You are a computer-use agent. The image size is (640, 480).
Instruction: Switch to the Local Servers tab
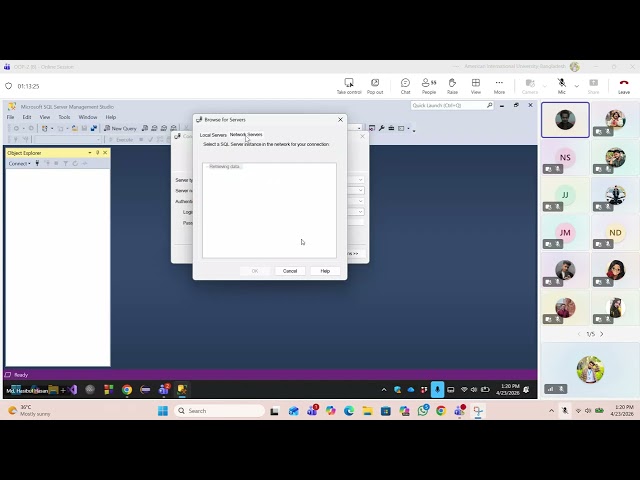(213, 135)
